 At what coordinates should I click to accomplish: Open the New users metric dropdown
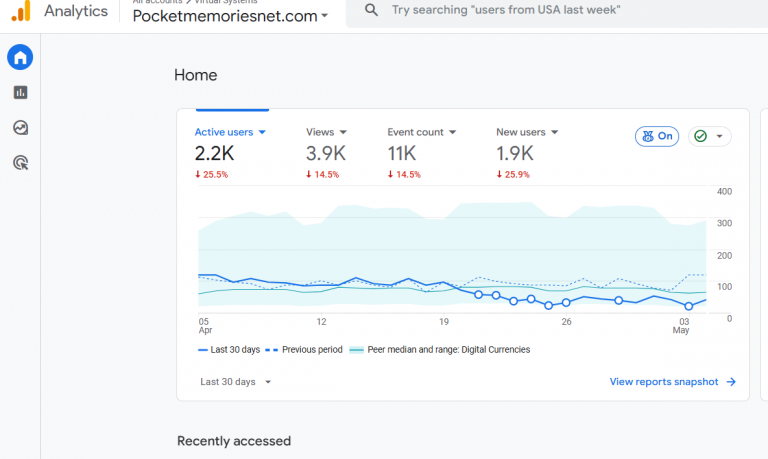click(x=527, y=132)
